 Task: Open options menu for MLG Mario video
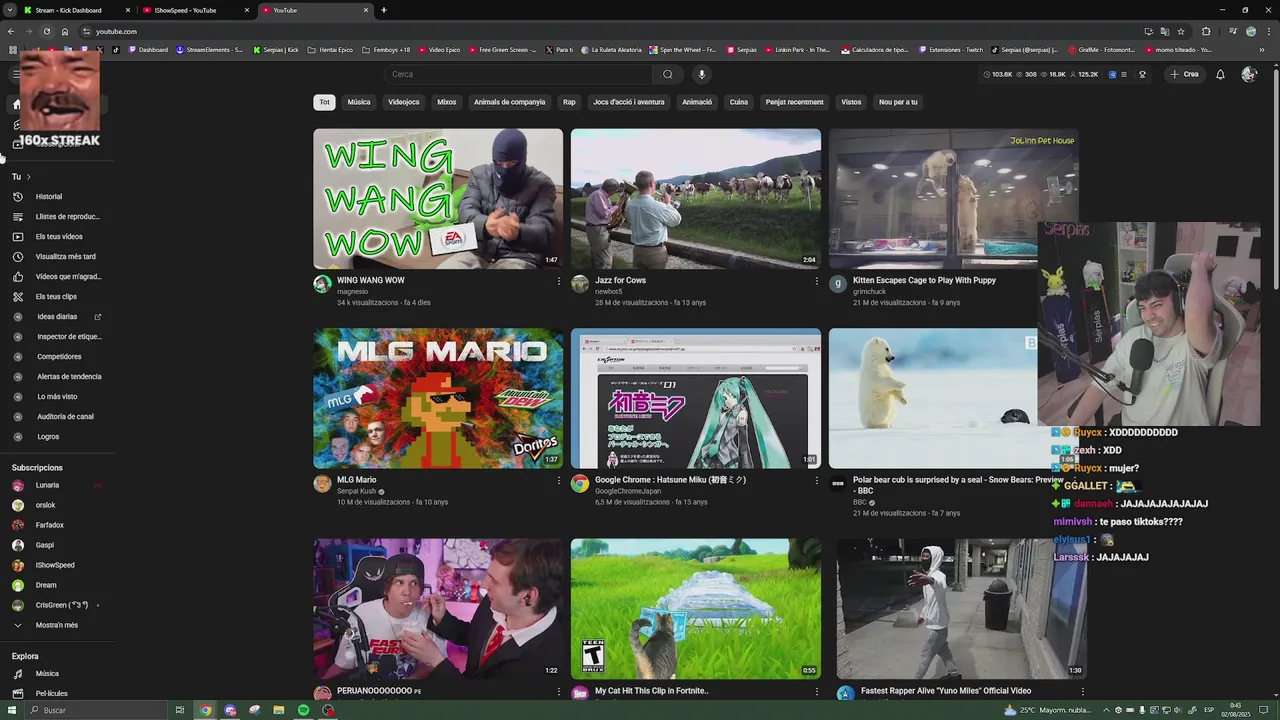pyautogui.click(x=558, y=481)
